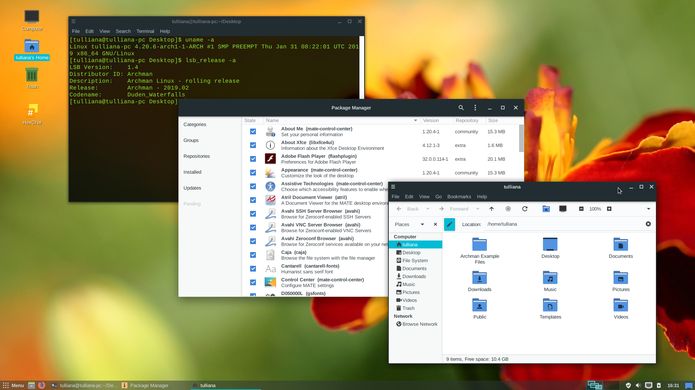Open the file manager Go menu
The height and width of the screenshot is (390, 695).
[438, 196]
